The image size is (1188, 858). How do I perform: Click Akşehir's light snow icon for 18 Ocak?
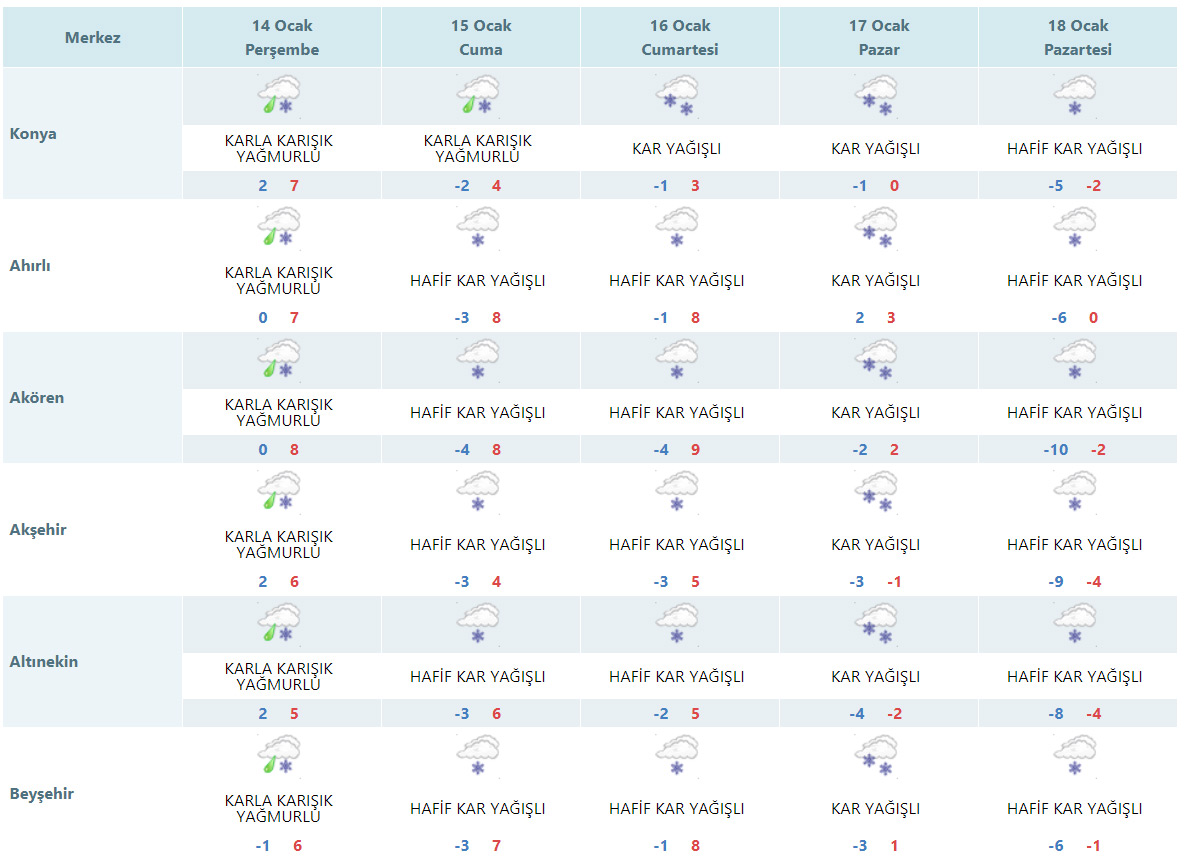coord(1075,491)
